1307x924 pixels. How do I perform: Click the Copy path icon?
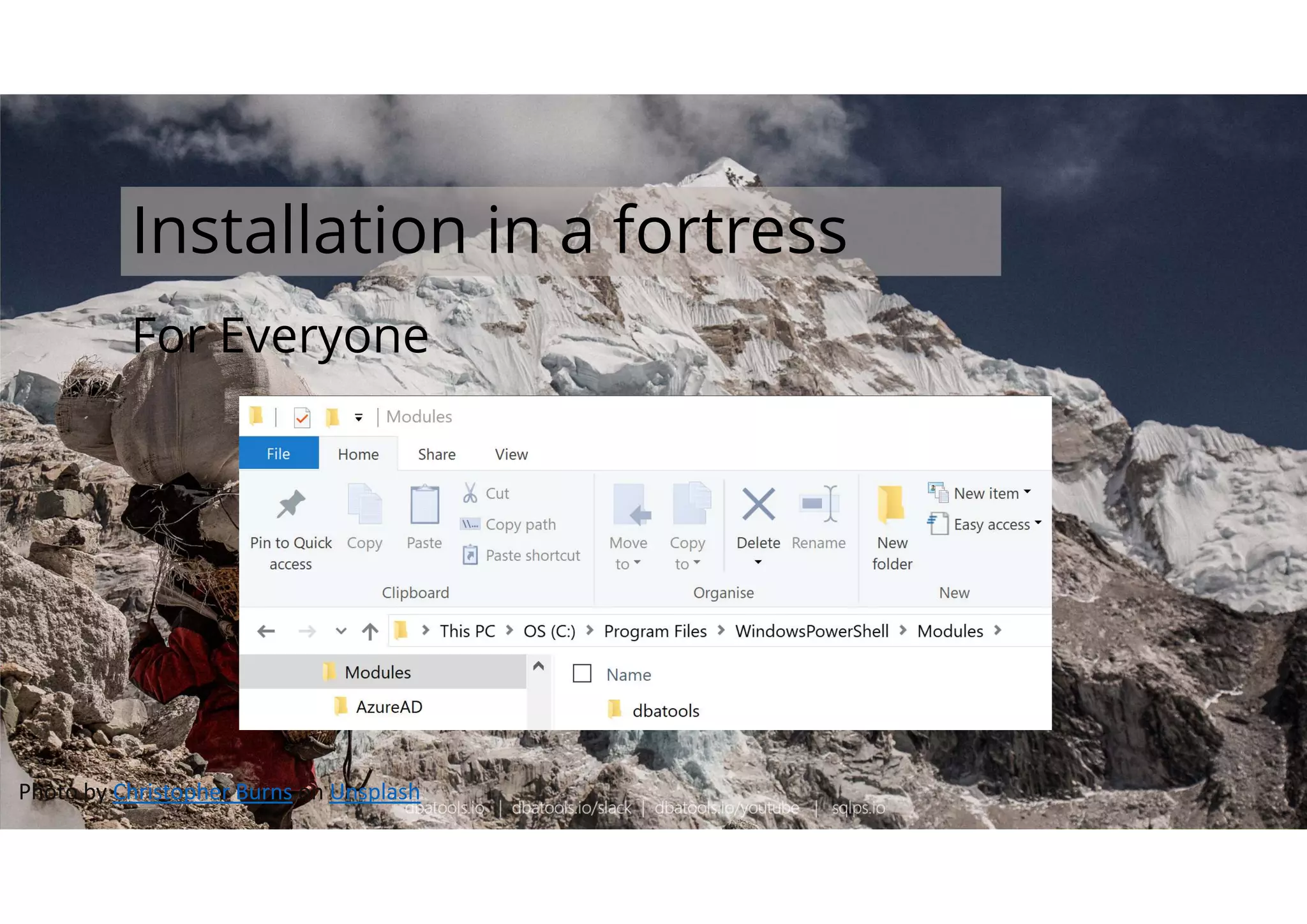click(470, 525)
